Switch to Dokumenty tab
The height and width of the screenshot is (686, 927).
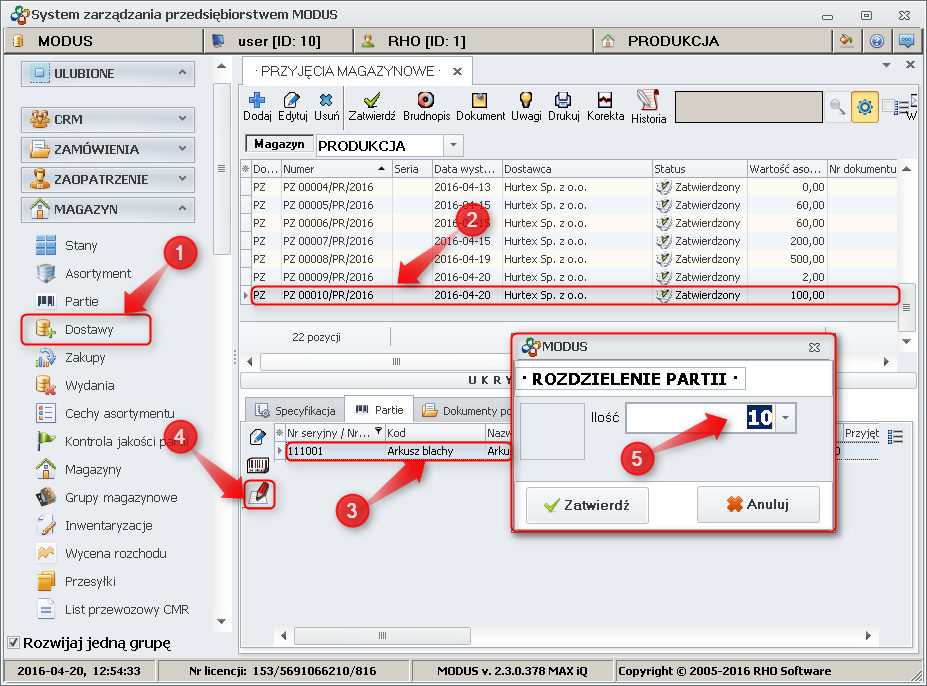pyautogui.click(x=464, y=410)
